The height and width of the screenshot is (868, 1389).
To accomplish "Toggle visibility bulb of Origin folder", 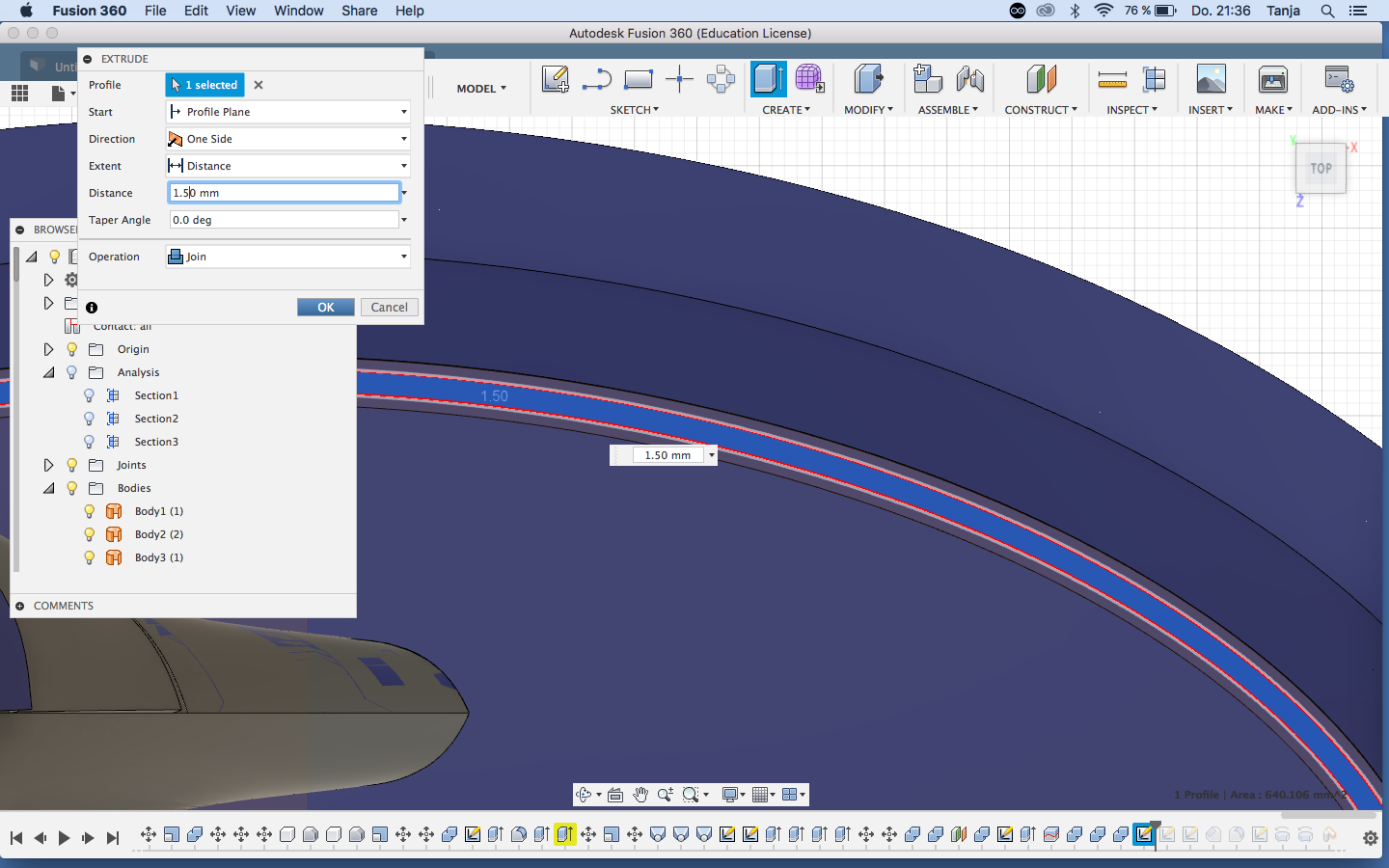I will 71,349.
